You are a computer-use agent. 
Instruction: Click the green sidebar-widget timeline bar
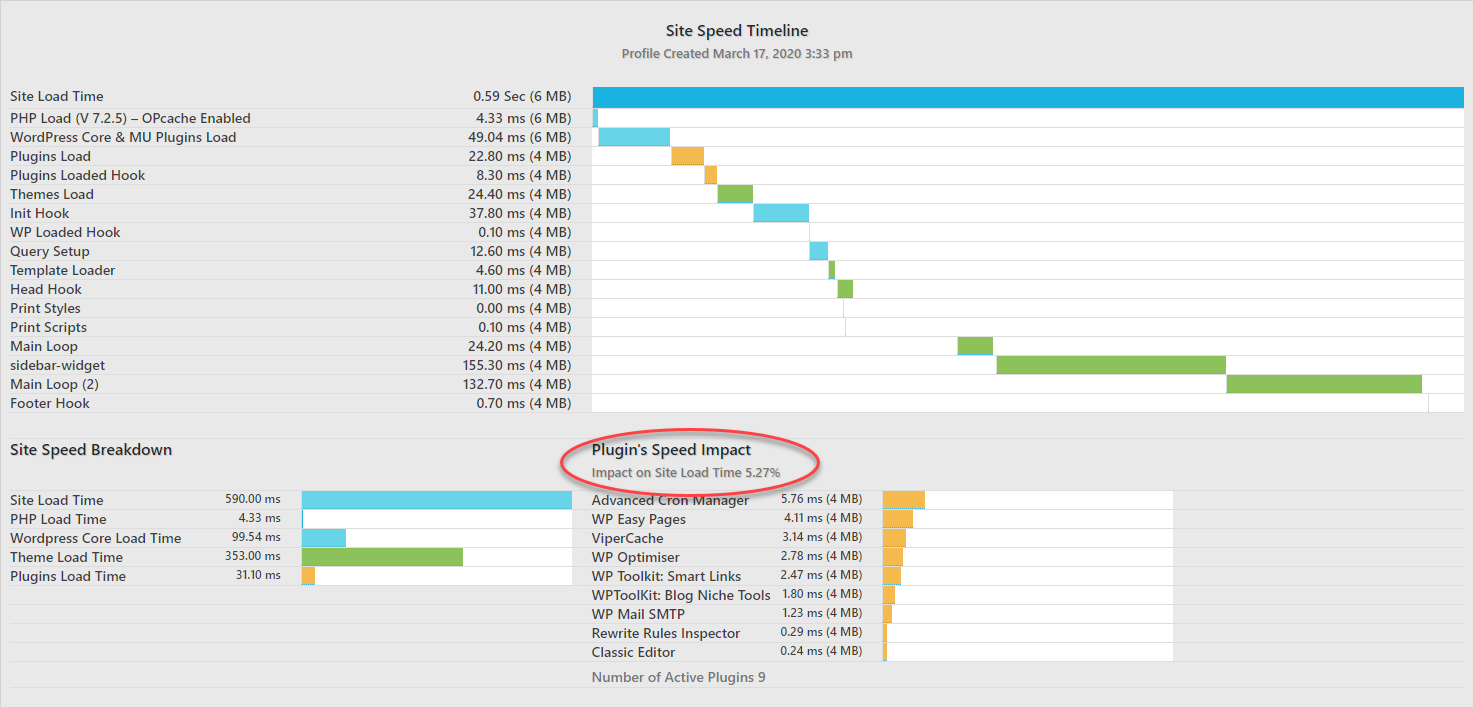coord(1111,365)
